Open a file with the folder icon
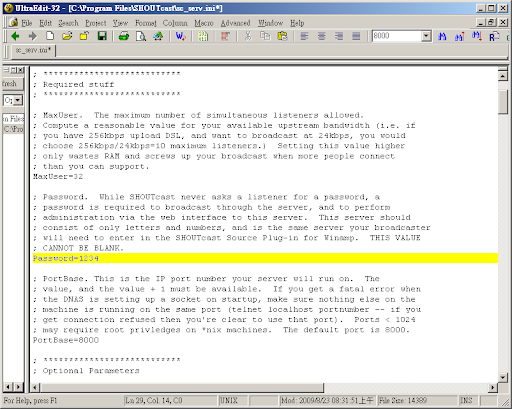512x409 pixels. tap(67, 36)
